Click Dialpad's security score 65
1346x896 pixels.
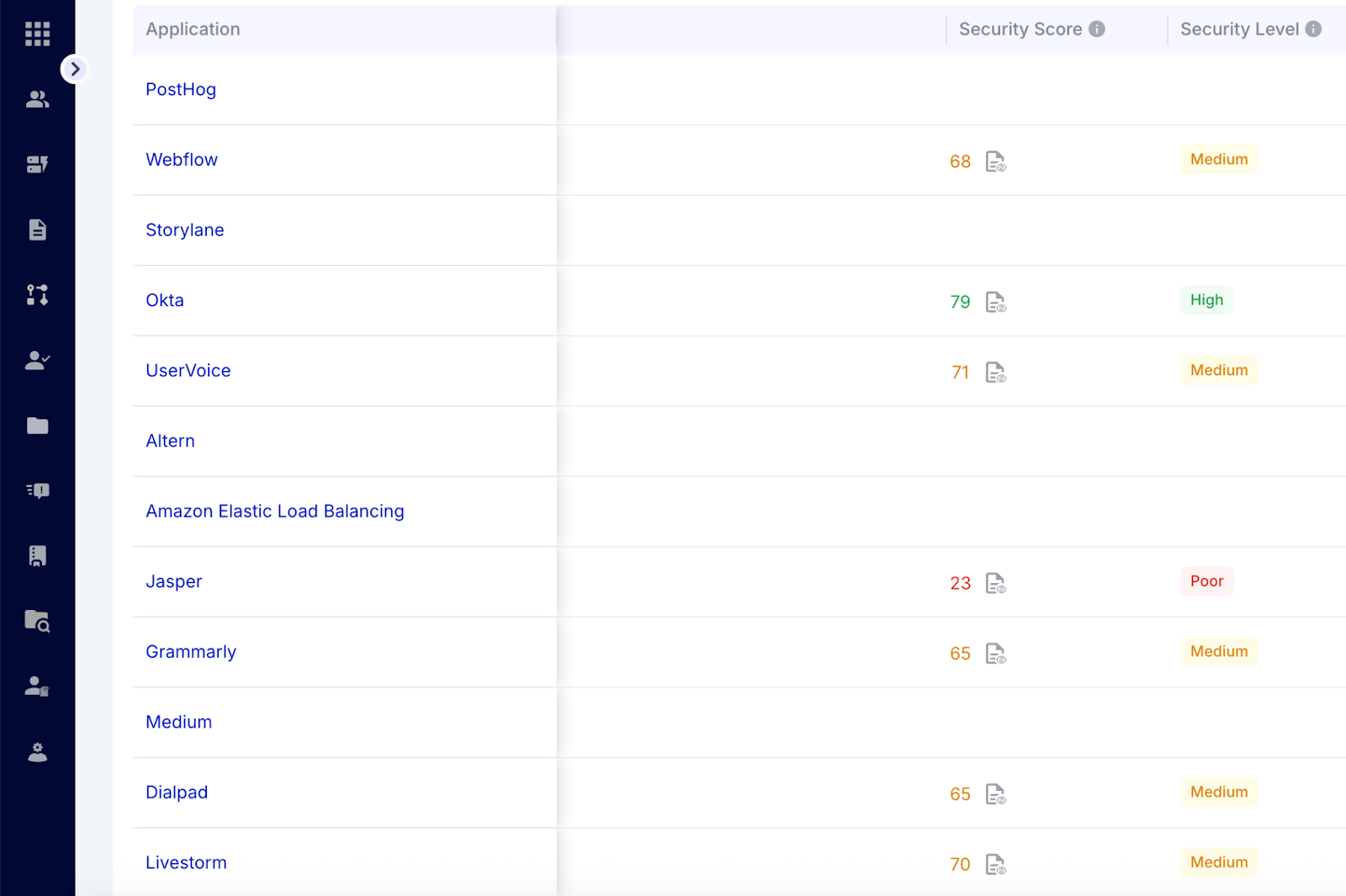point(961,794)
